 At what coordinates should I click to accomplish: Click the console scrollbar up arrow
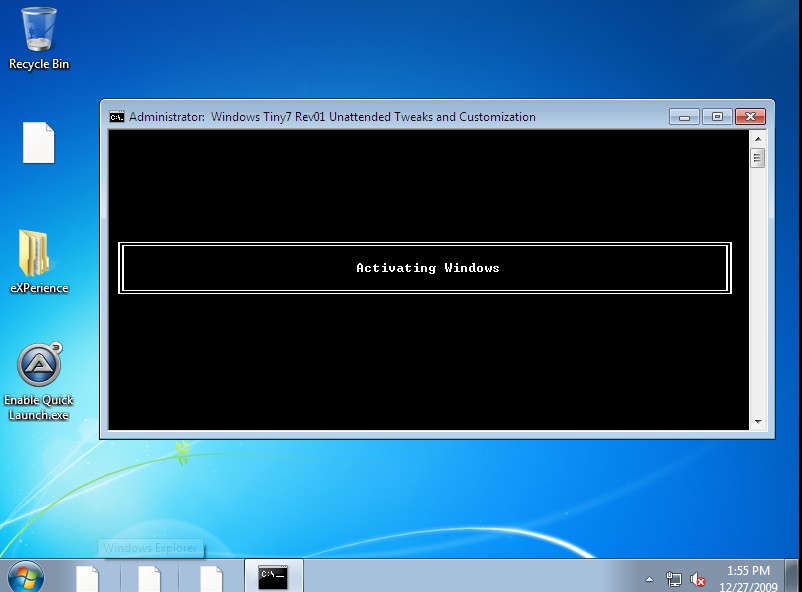pos(758,139)
